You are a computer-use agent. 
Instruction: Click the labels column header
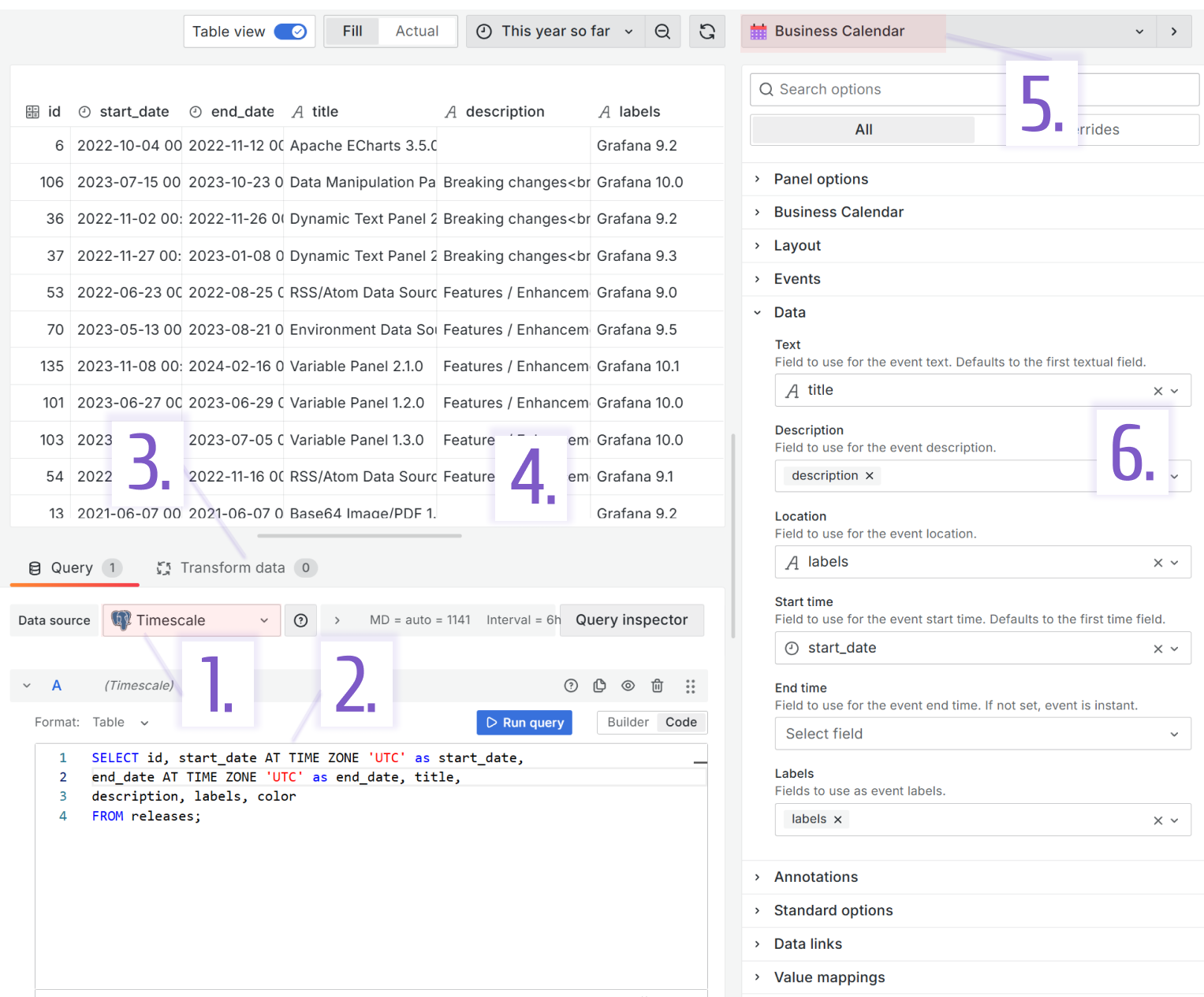629,112
